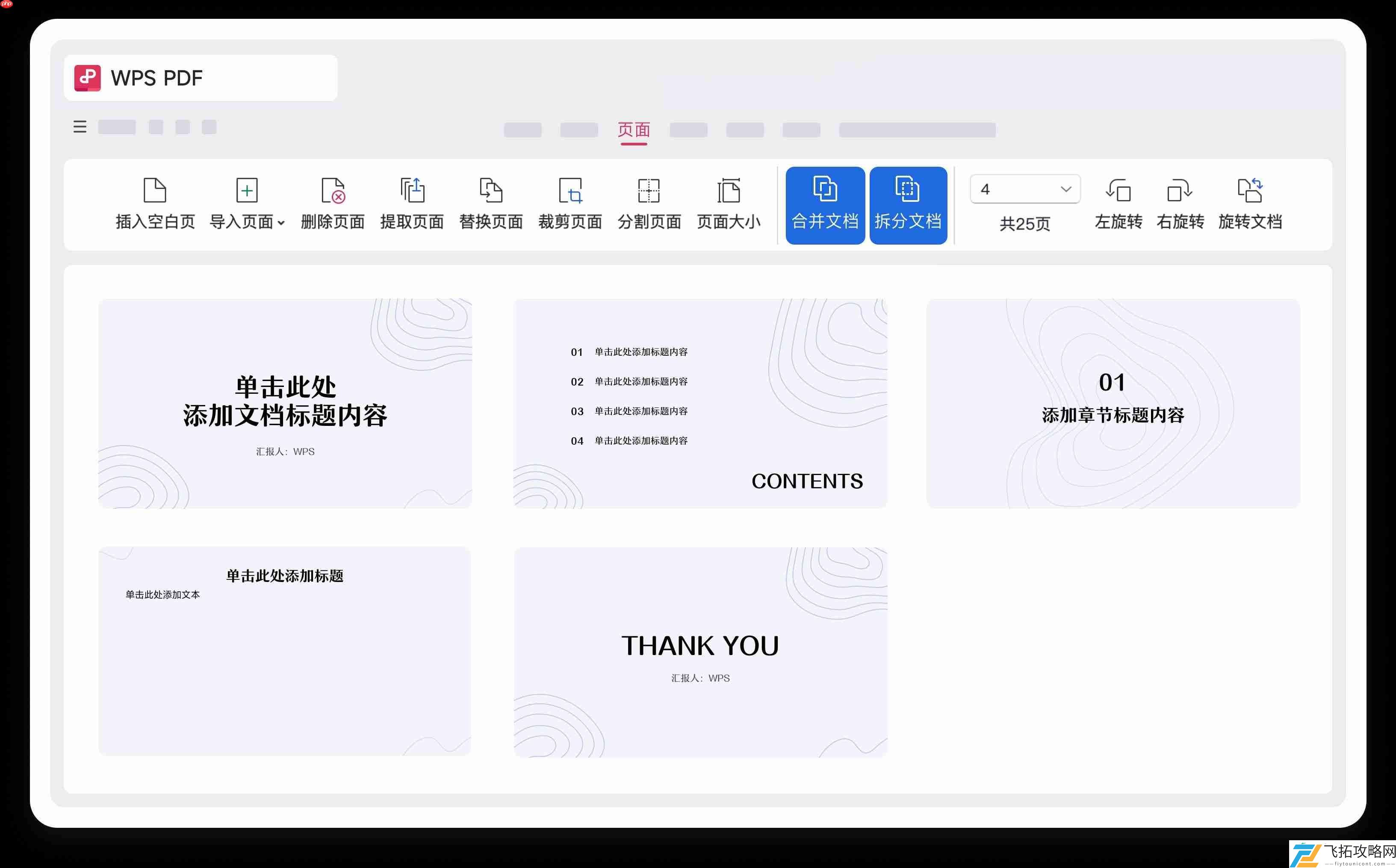Click the Import Page (导入页面) icon
This screenshot has width=1396, height=868.
tap(247, 190)
